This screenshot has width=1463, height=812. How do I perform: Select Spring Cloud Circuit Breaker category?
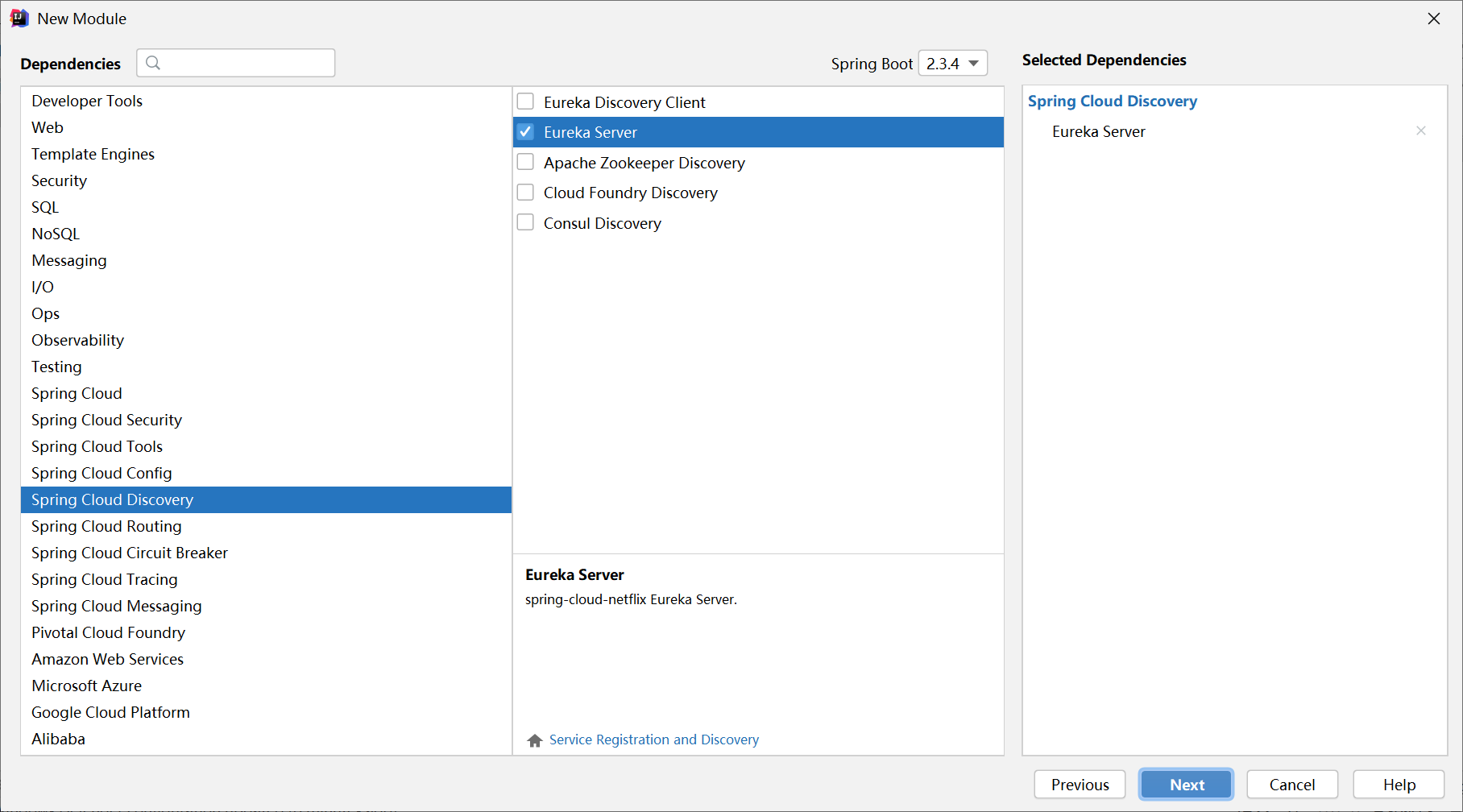click(x=266, y=553)
